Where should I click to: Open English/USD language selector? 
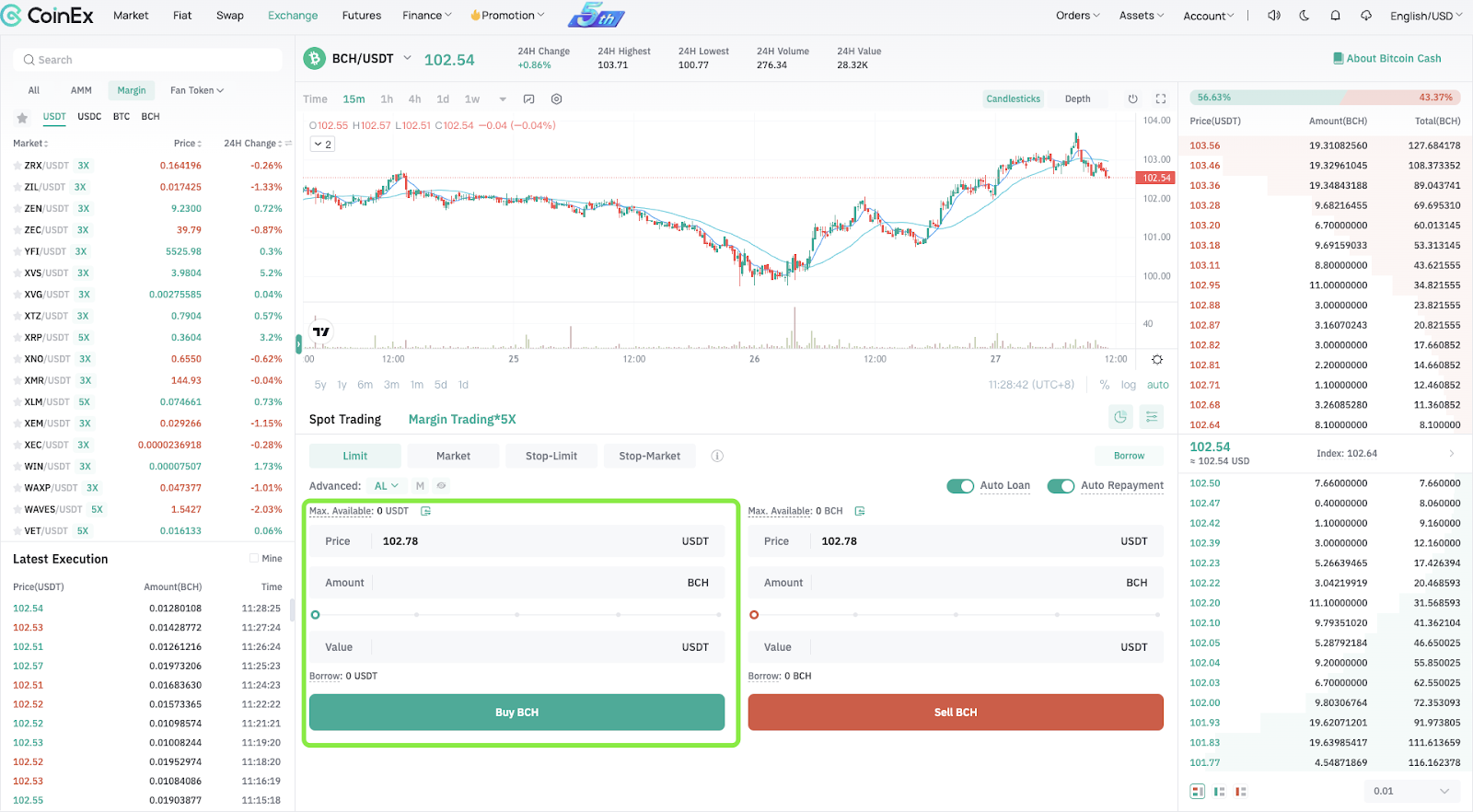tap(1426, 16)
